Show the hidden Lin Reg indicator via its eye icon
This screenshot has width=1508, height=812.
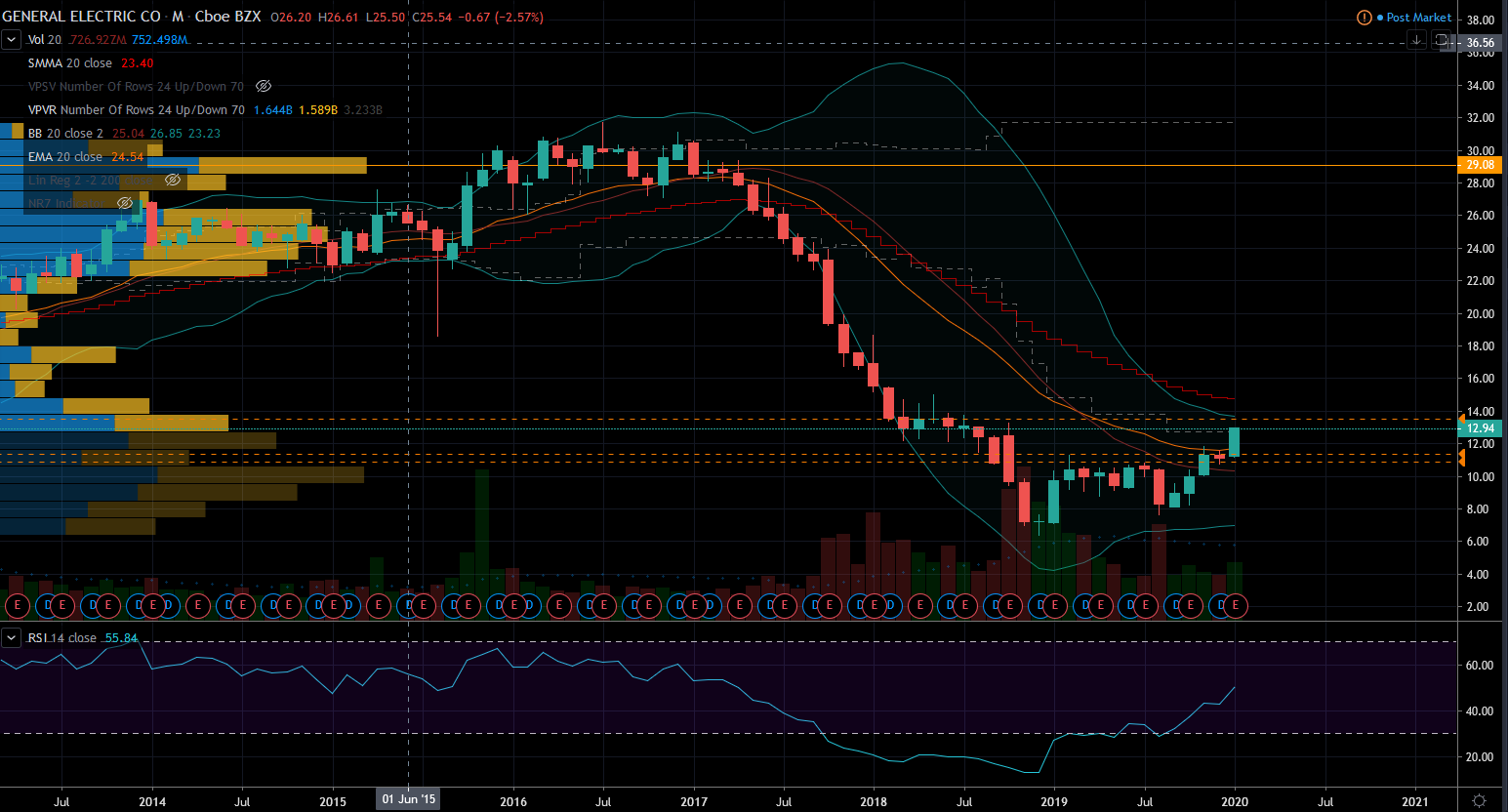(173, 181)
